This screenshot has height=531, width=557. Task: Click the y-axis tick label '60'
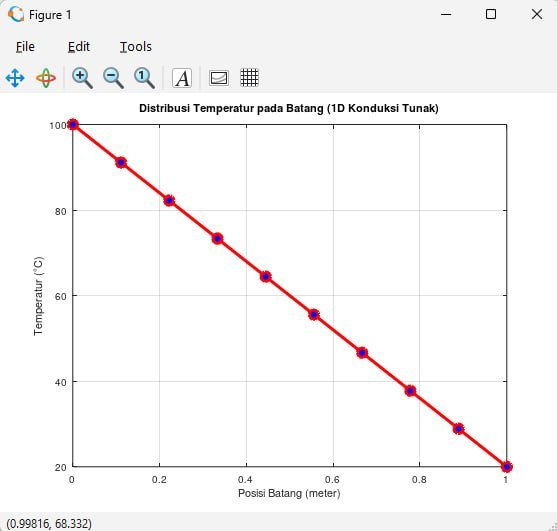(61, 296)
